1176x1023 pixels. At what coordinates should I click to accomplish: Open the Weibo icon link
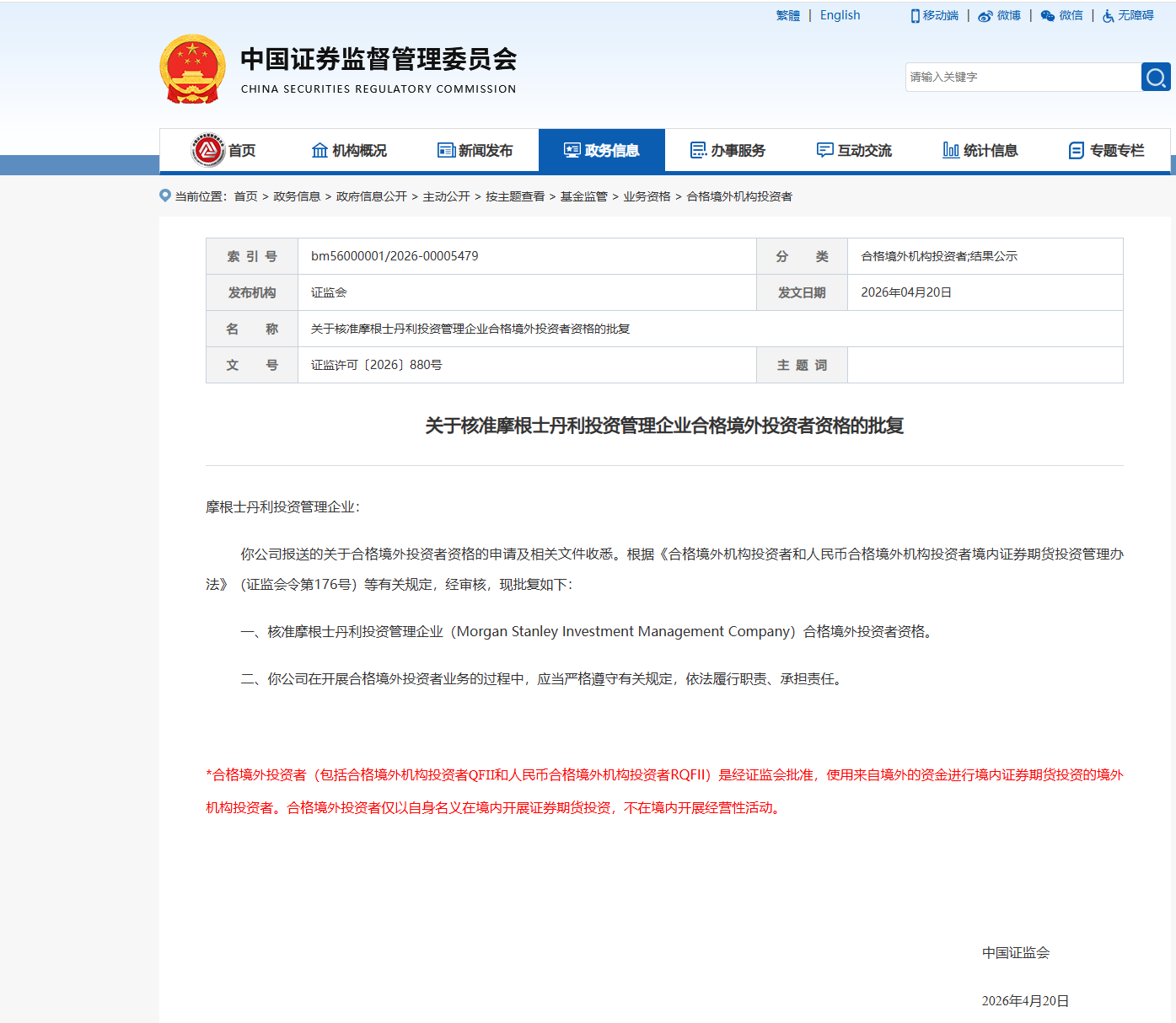point(985,16)
